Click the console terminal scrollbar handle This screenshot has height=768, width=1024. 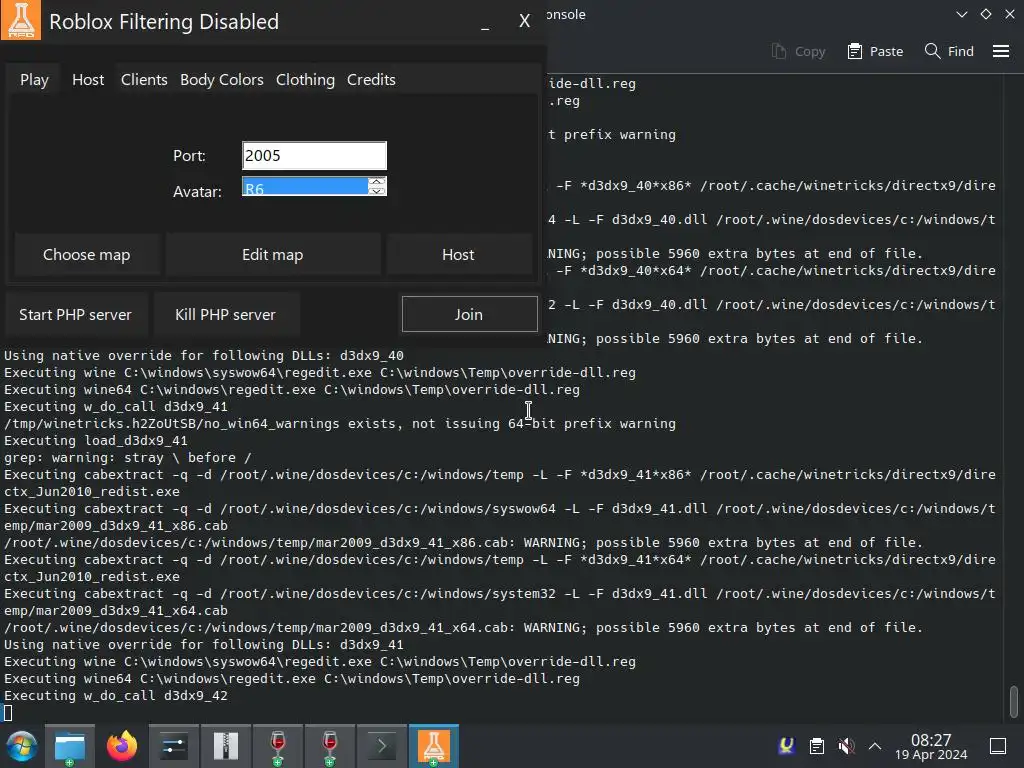click(1014, 701)
